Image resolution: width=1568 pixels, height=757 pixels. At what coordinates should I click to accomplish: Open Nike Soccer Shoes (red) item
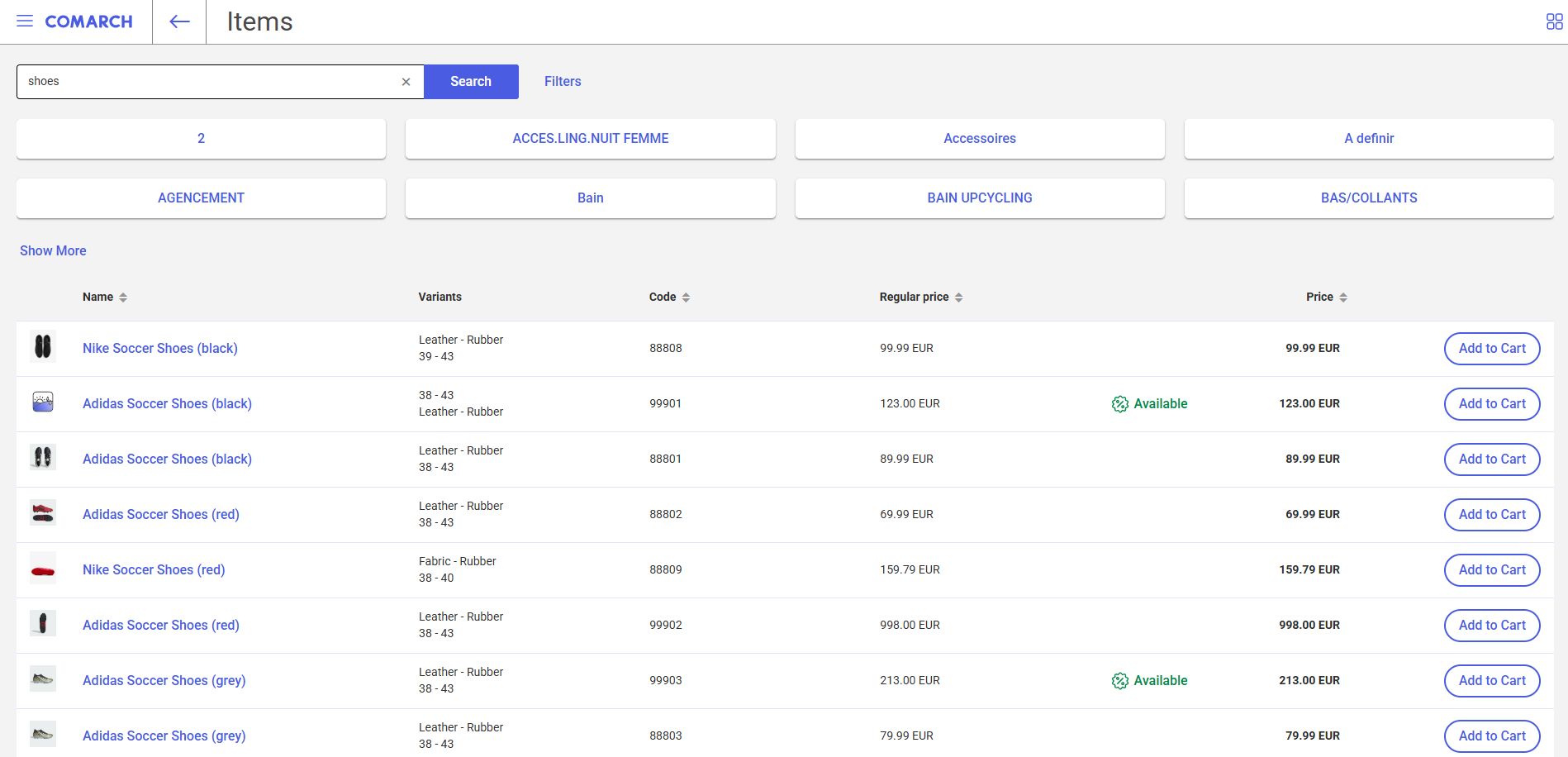tap(154, 569)
